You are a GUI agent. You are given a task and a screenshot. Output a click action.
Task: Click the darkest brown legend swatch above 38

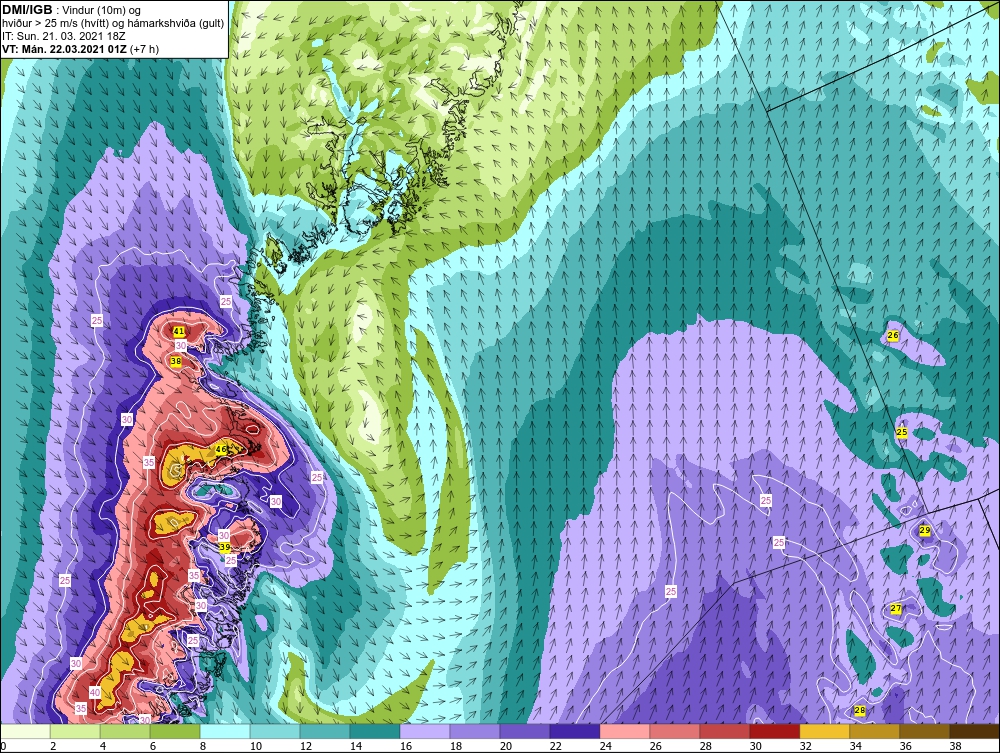tap(975, 731)
